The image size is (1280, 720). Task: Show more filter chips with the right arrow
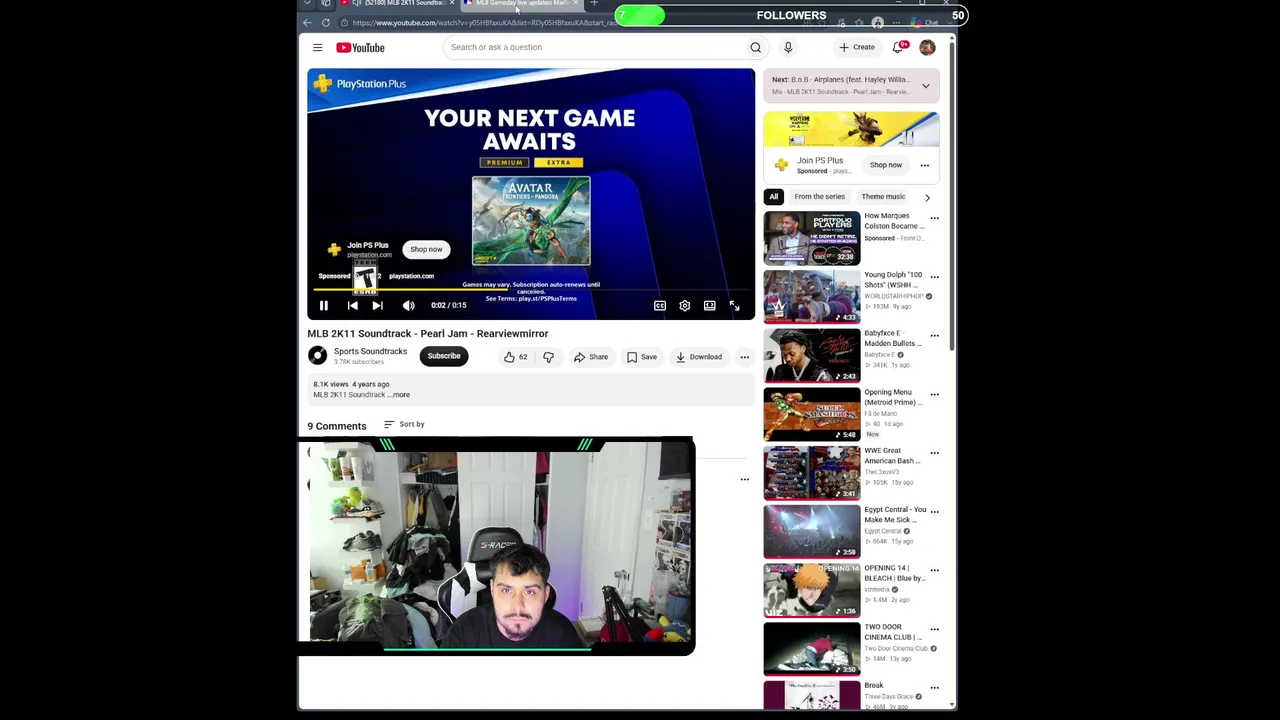pos(927,197)
